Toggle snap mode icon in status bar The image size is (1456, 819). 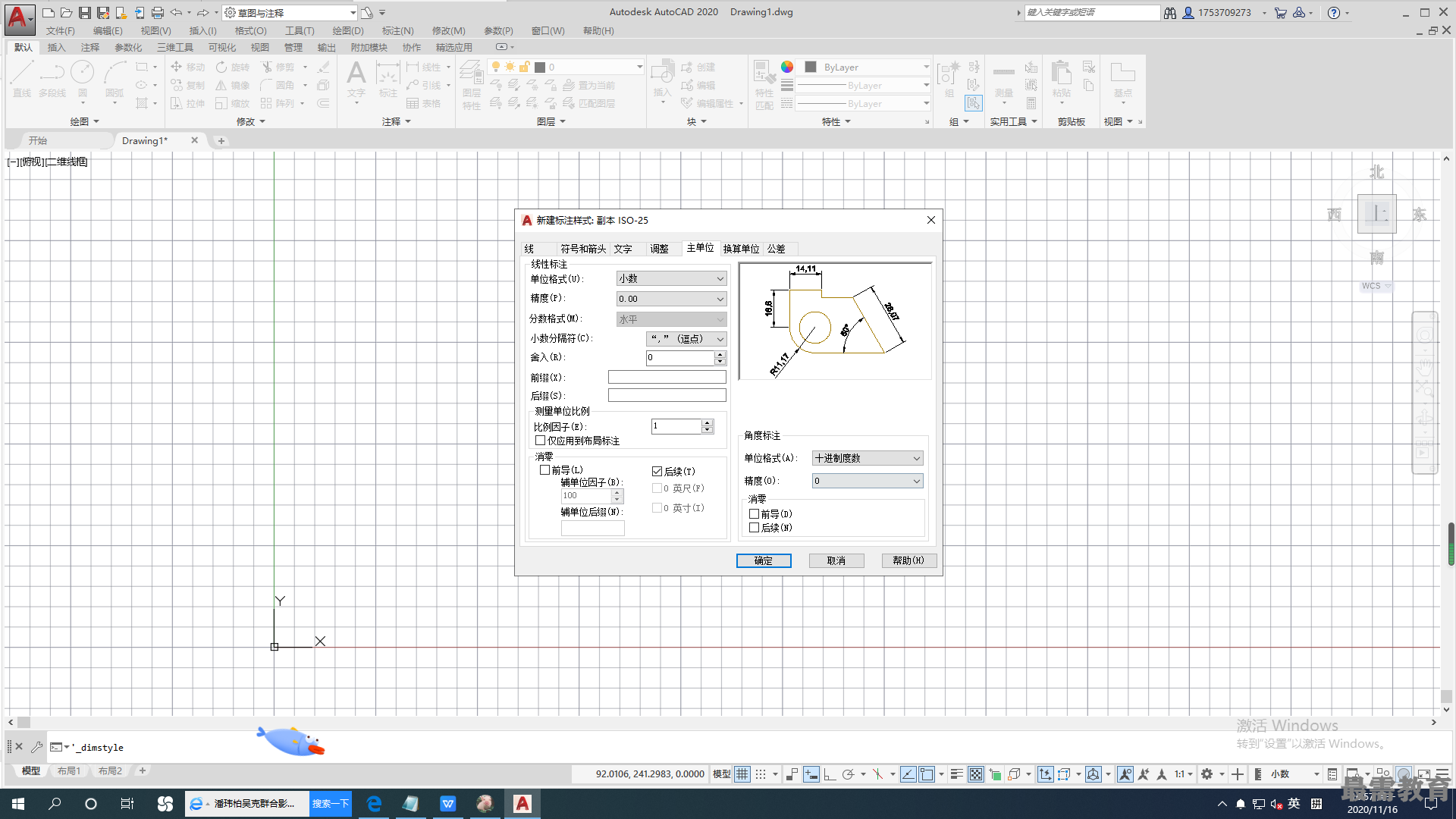tap(761, 774)
